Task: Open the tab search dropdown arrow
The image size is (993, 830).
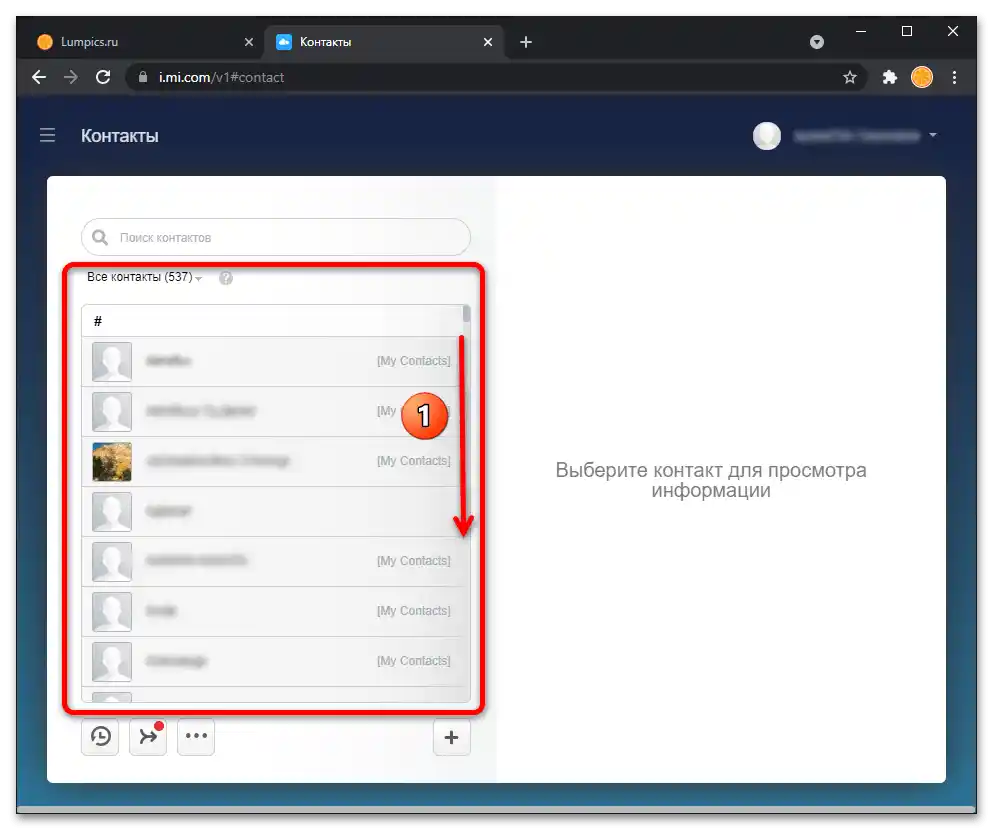Action: (817, 42)
